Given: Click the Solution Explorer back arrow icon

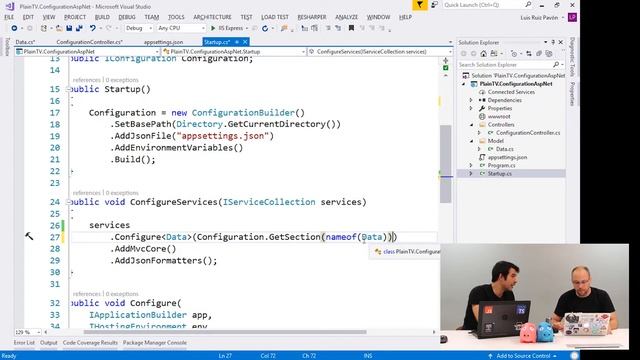Looking at the screenshot, I should point(464,53).
